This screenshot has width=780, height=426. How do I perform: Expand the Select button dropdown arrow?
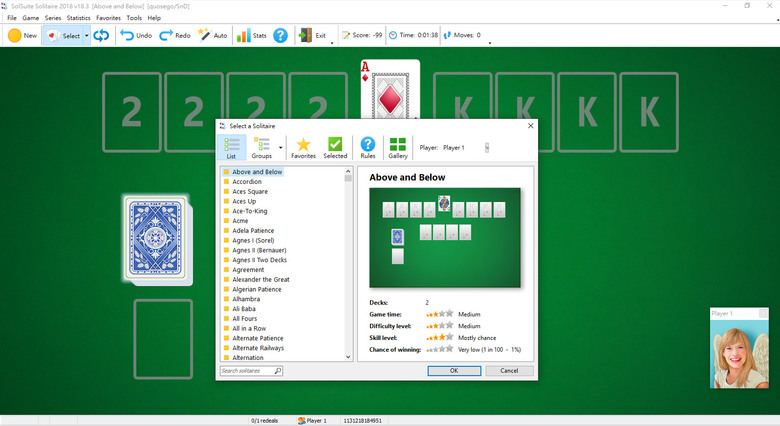pyautogui.click(x=87, y=35)
